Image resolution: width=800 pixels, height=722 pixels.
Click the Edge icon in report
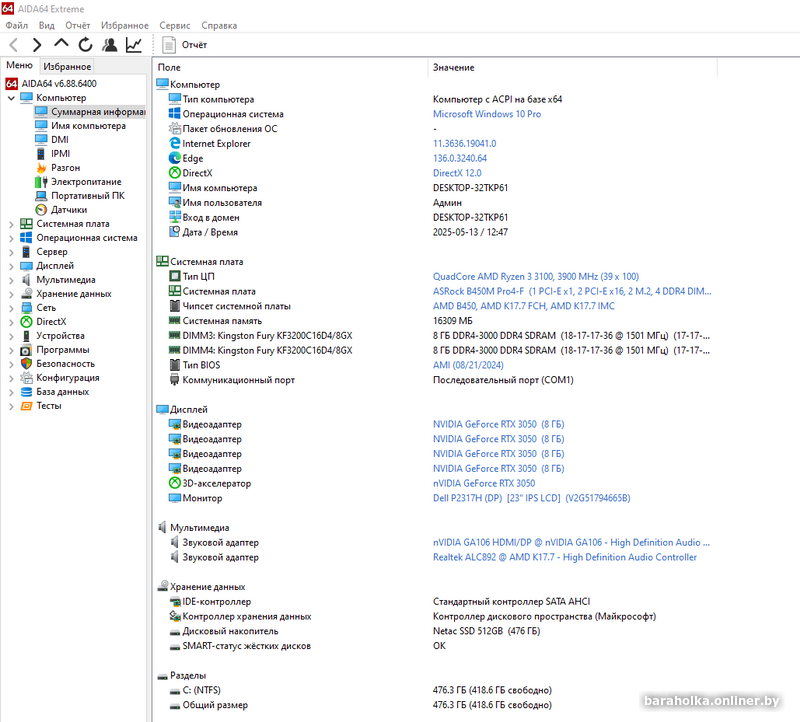(174, 158)
